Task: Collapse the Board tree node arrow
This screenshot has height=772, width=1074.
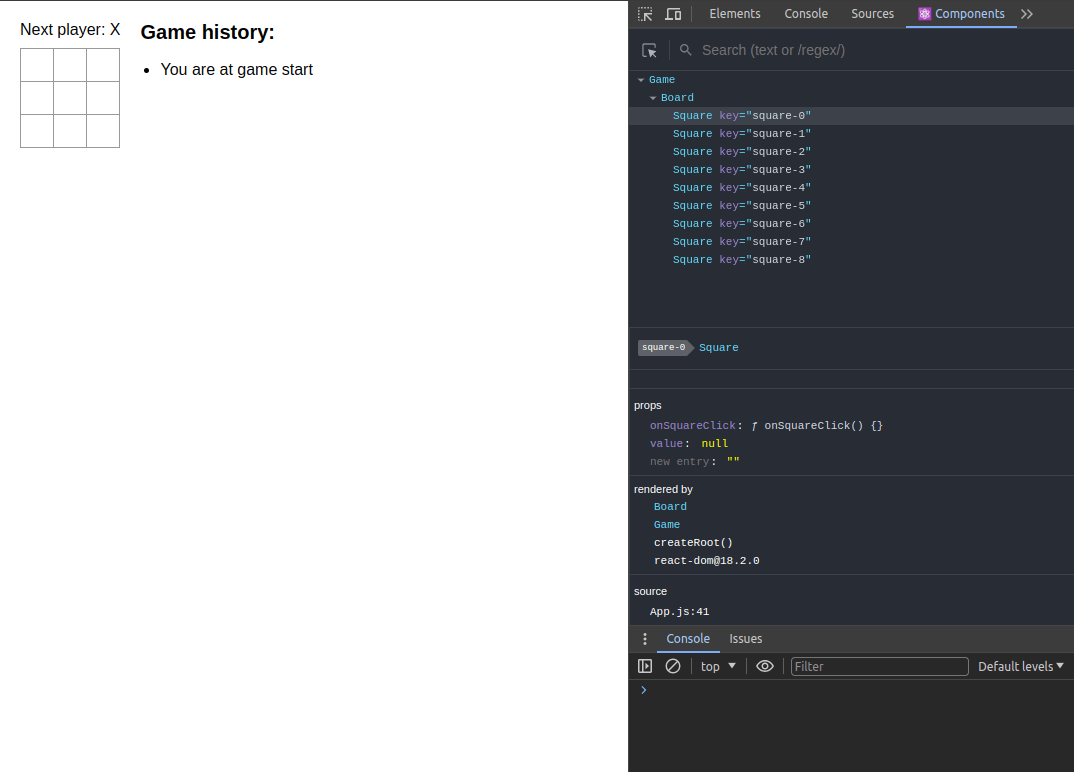Action: 653,98
